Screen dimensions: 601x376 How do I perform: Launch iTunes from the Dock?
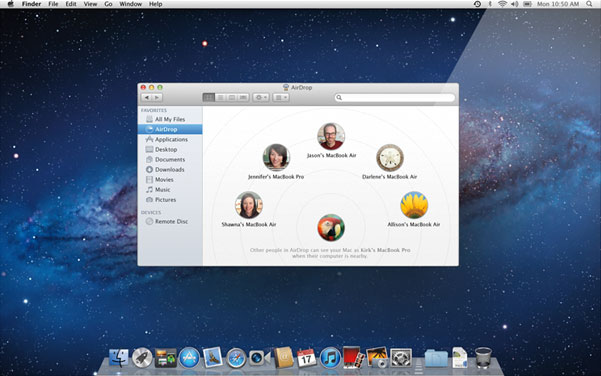point(330,358)
